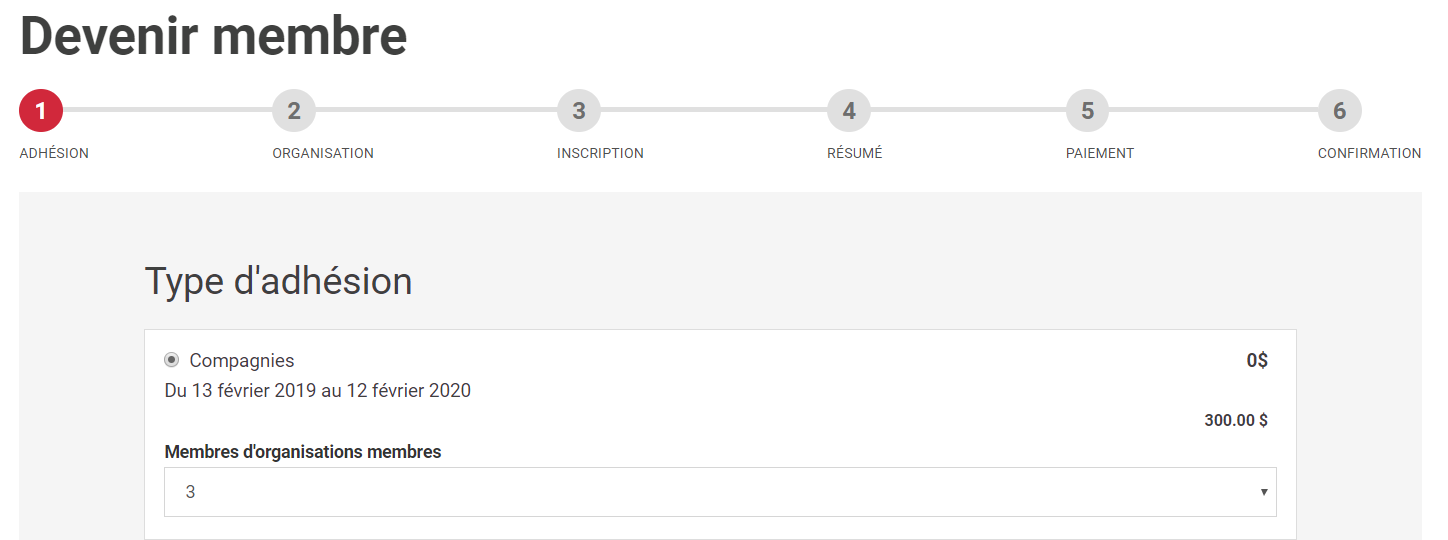Go to the ADHÉSION step label

[x=54, y=154]
